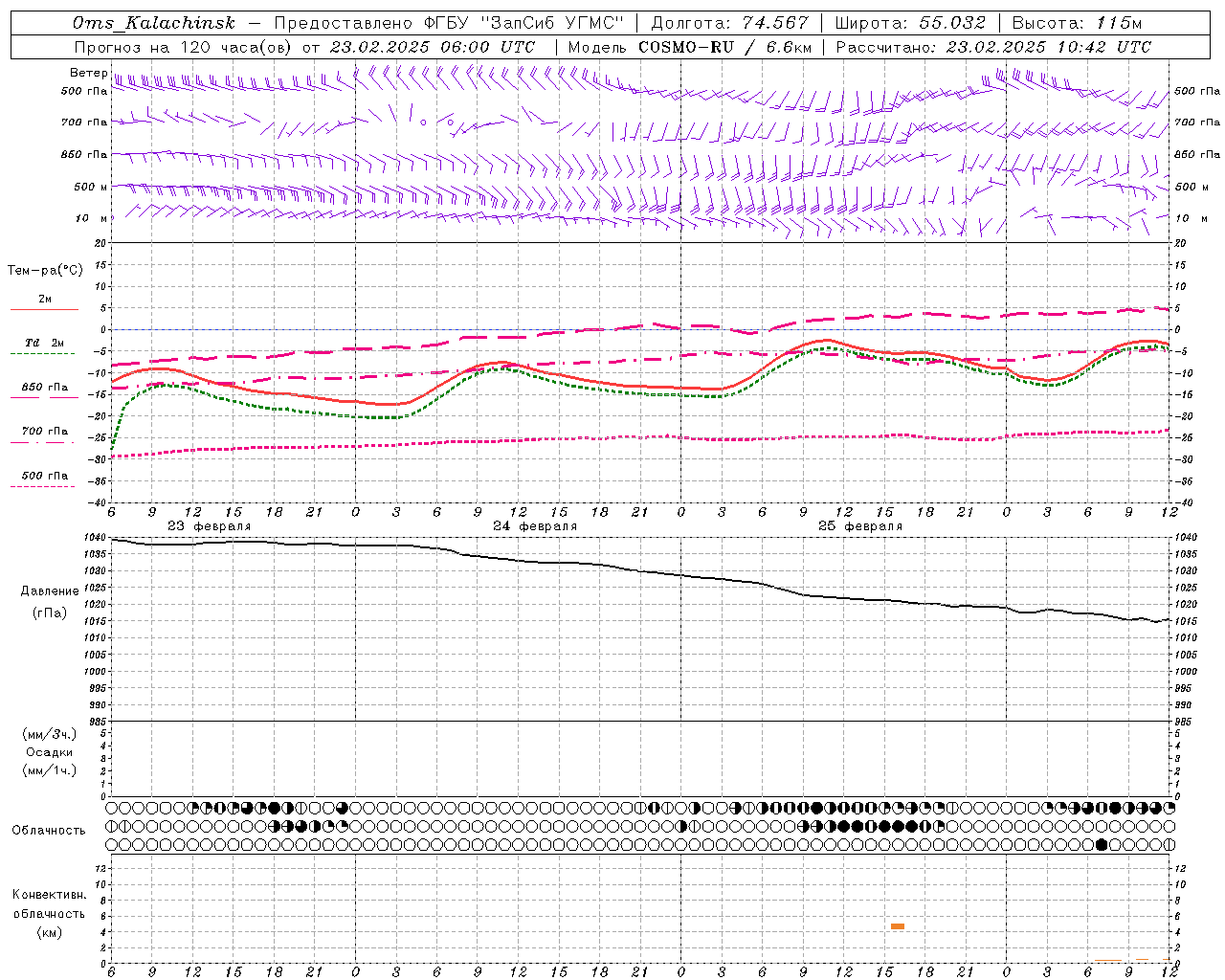Viewport: 1225px width, 980px height.
Task: Click the 'Давление' pressure panel label
Action: coord(50,591)
